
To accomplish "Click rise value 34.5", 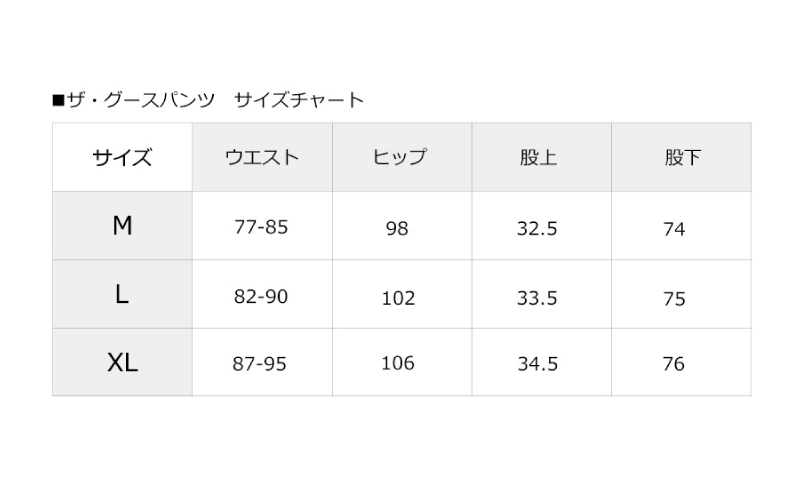I will (538, 364).
